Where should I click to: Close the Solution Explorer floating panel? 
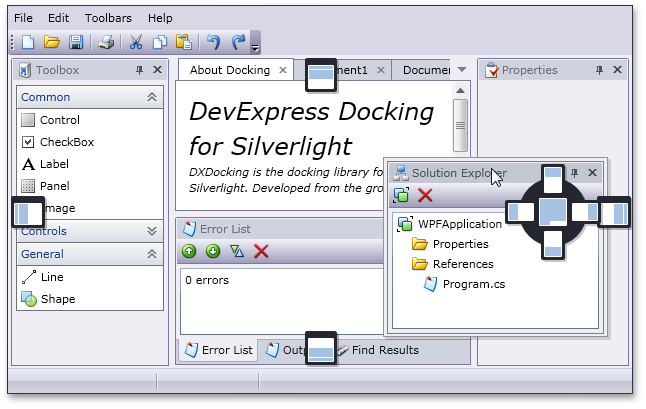[x=592, y=173]
